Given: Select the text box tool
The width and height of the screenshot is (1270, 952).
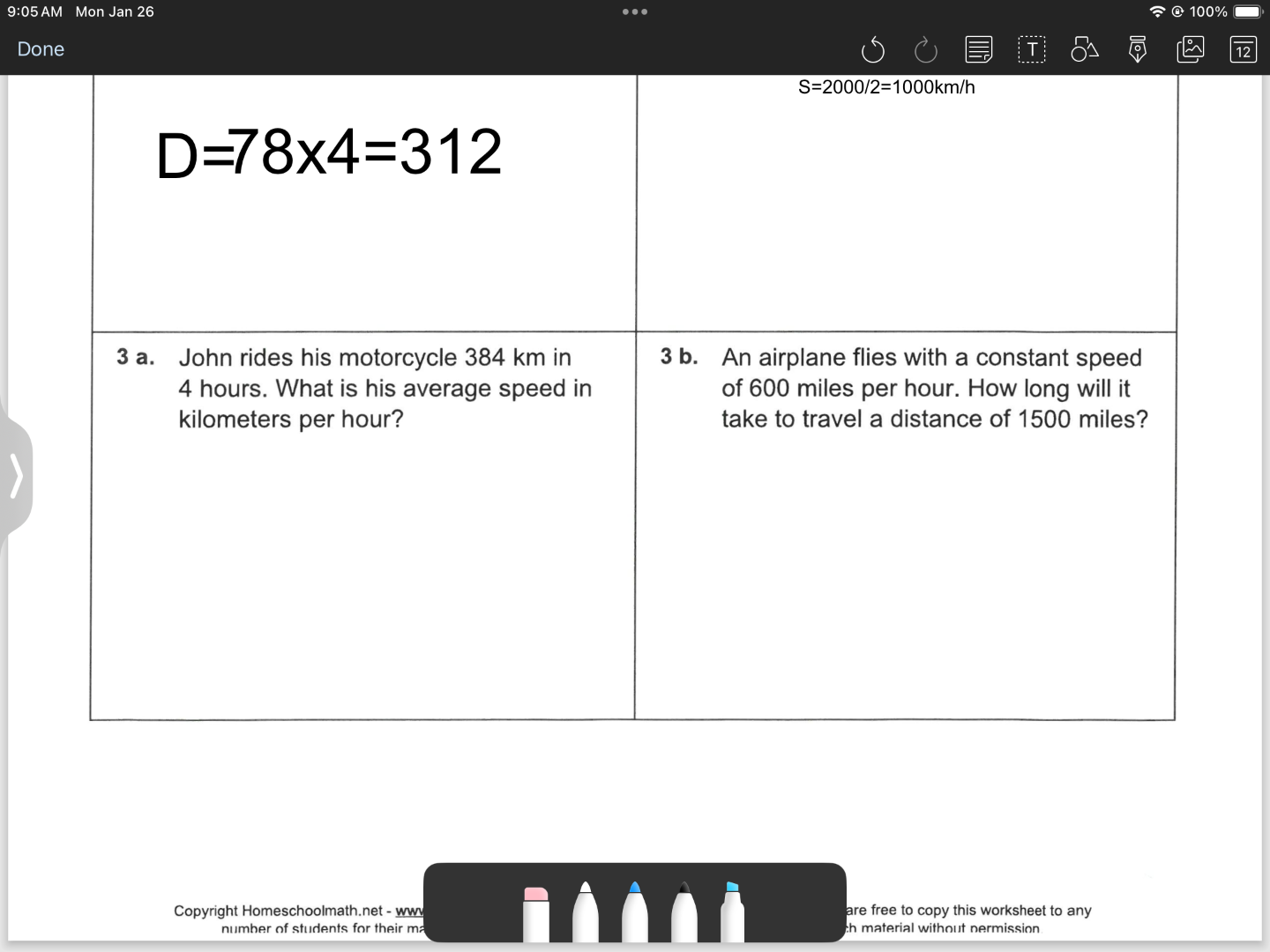Looking at the screenshot, I should coord(1031,50).
